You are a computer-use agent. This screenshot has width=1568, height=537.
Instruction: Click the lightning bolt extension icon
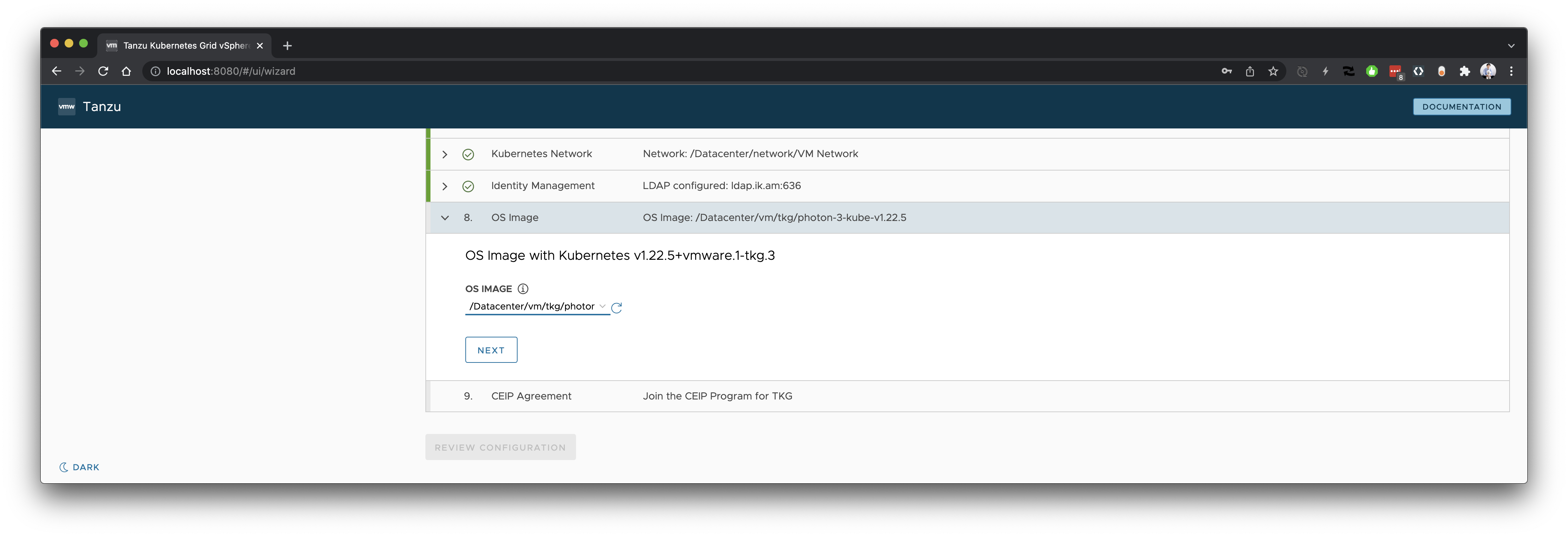(1325, 71)
